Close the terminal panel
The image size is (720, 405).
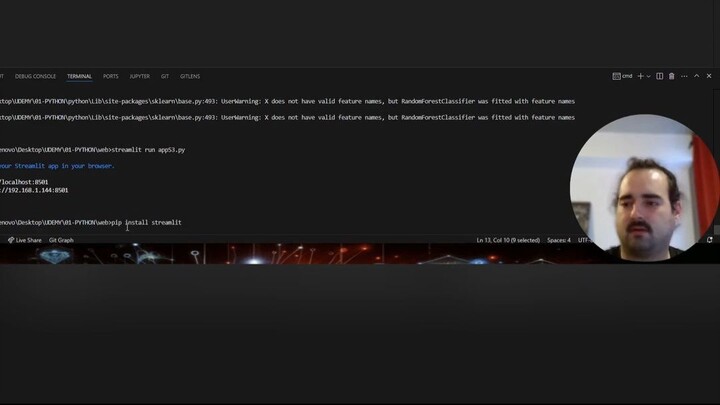tap(709, 76)
